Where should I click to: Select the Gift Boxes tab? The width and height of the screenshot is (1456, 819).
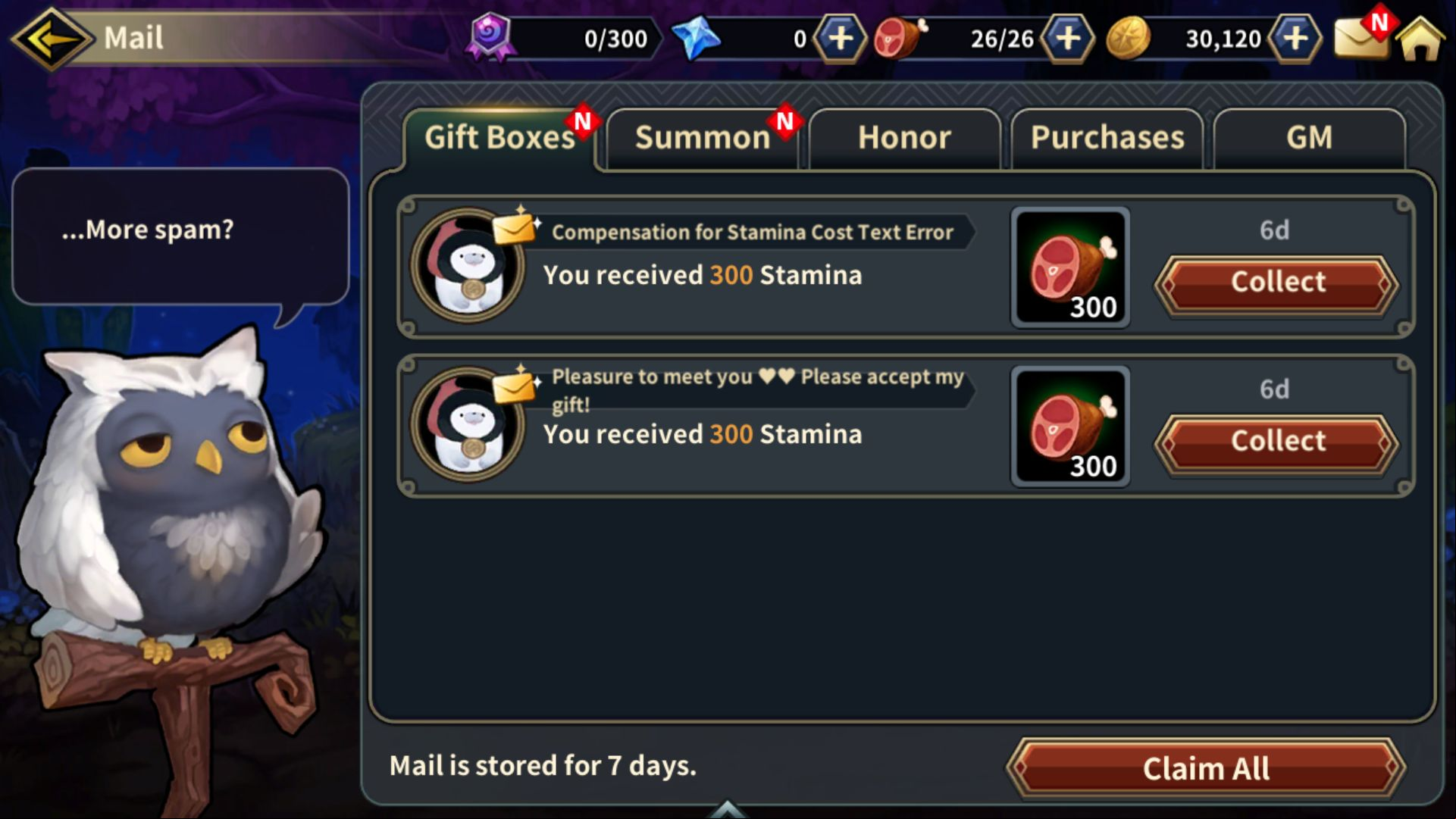coord(500,138)
